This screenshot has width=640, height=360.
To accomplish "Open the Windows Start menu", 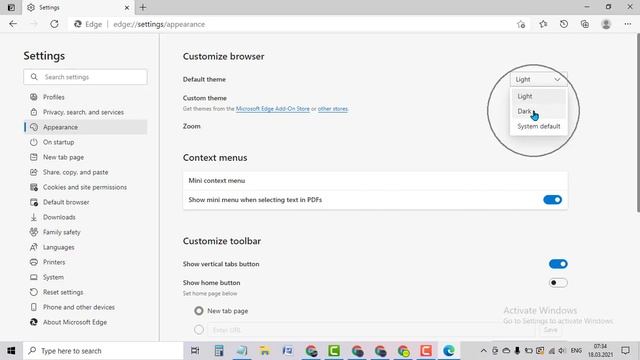I will [x=11, y=351].
